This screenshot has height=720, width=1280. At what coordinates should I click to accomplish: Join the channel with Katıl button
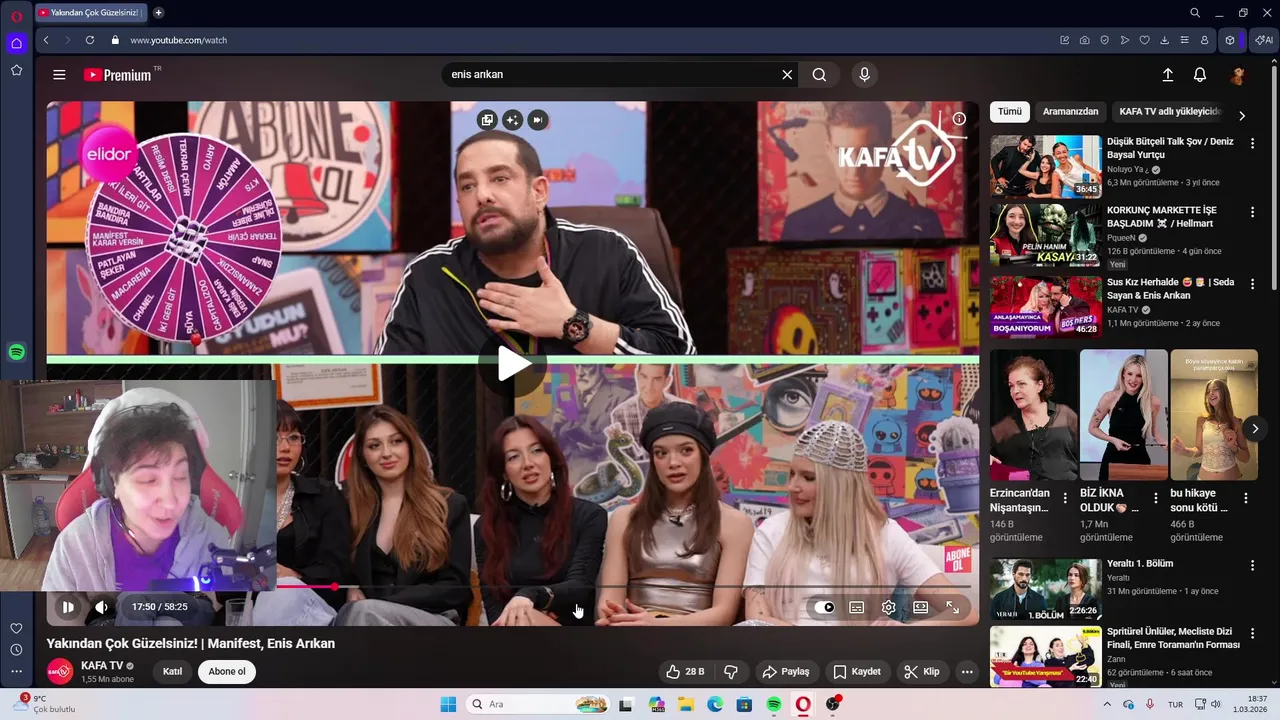click(173, 672)
